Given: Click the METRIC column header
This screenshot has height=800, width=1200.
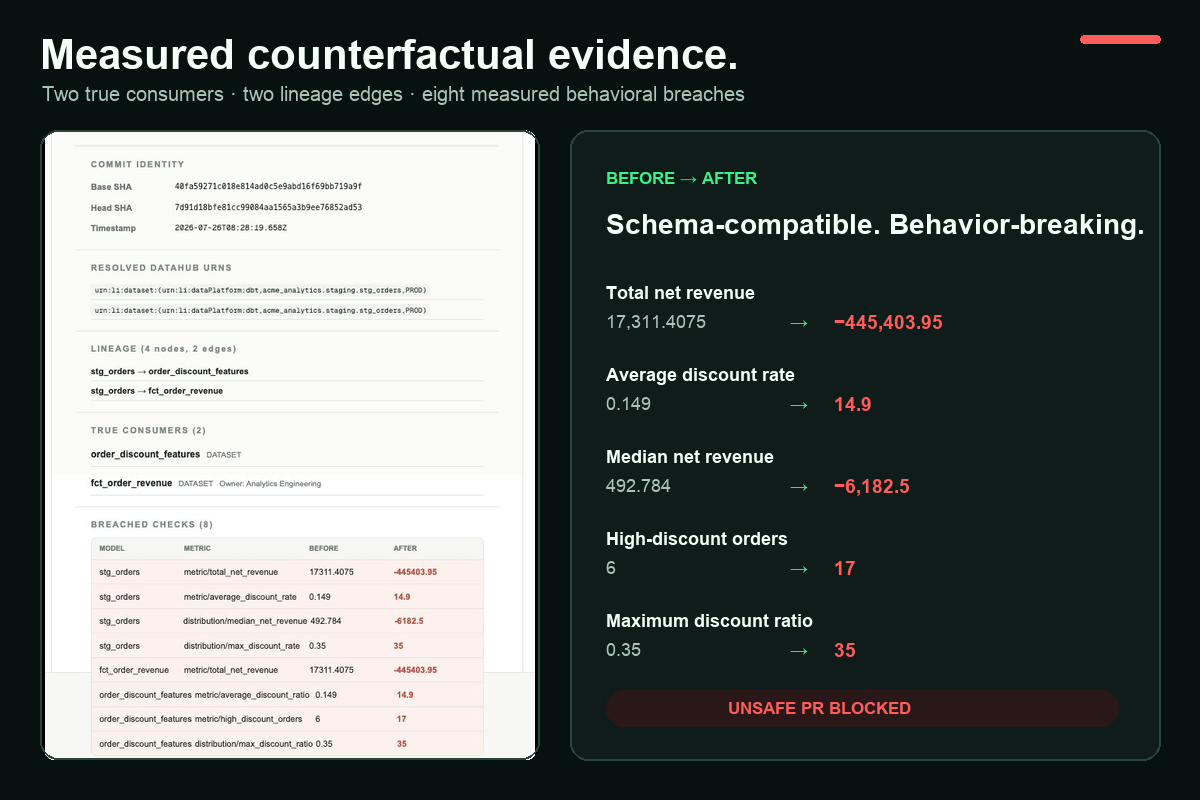Looking at the screenshot, I should coord(197,549).
